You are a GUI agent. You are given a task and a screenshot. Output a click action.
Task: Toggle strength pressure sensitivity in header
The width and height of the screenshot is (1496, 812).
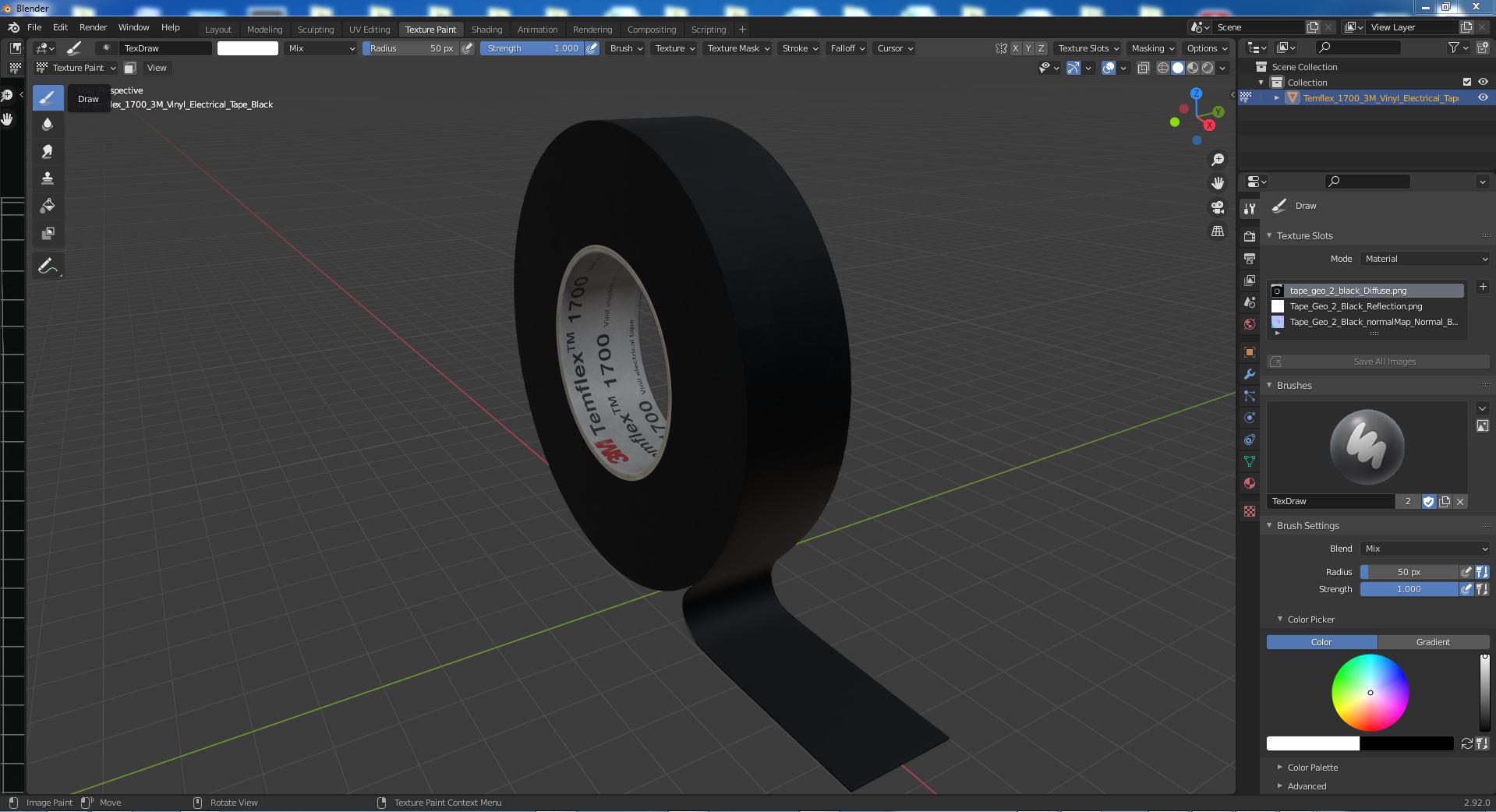pyautogui.click(x=592, y=48)
